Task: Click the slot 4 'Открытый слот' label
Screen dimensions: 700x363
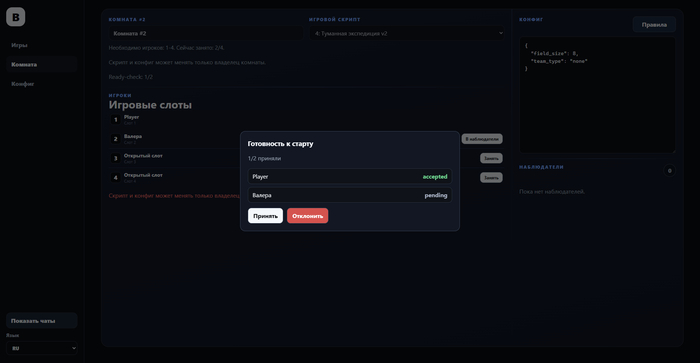Action: click(x=143, y=175)
